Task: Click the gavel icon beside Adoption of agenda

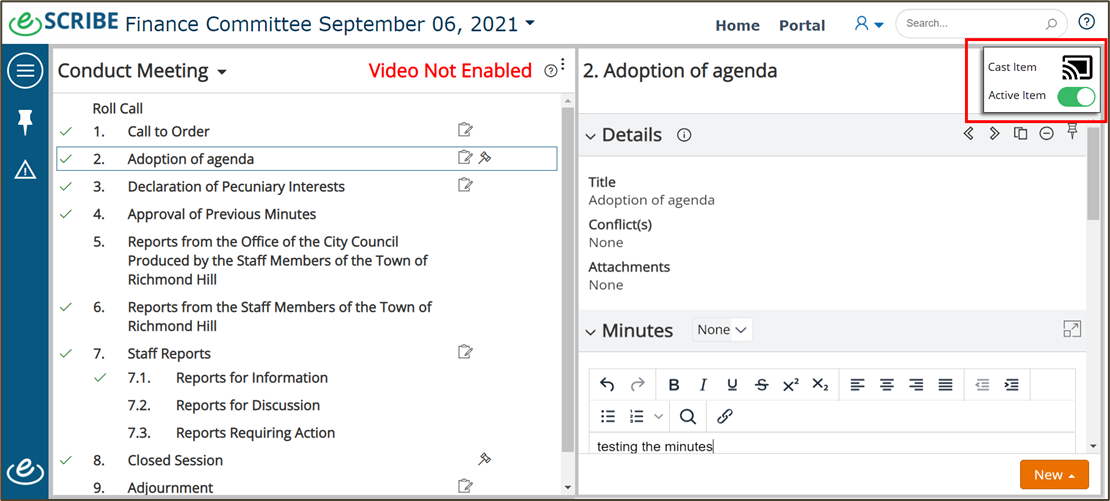Action: tap(485, 157)
